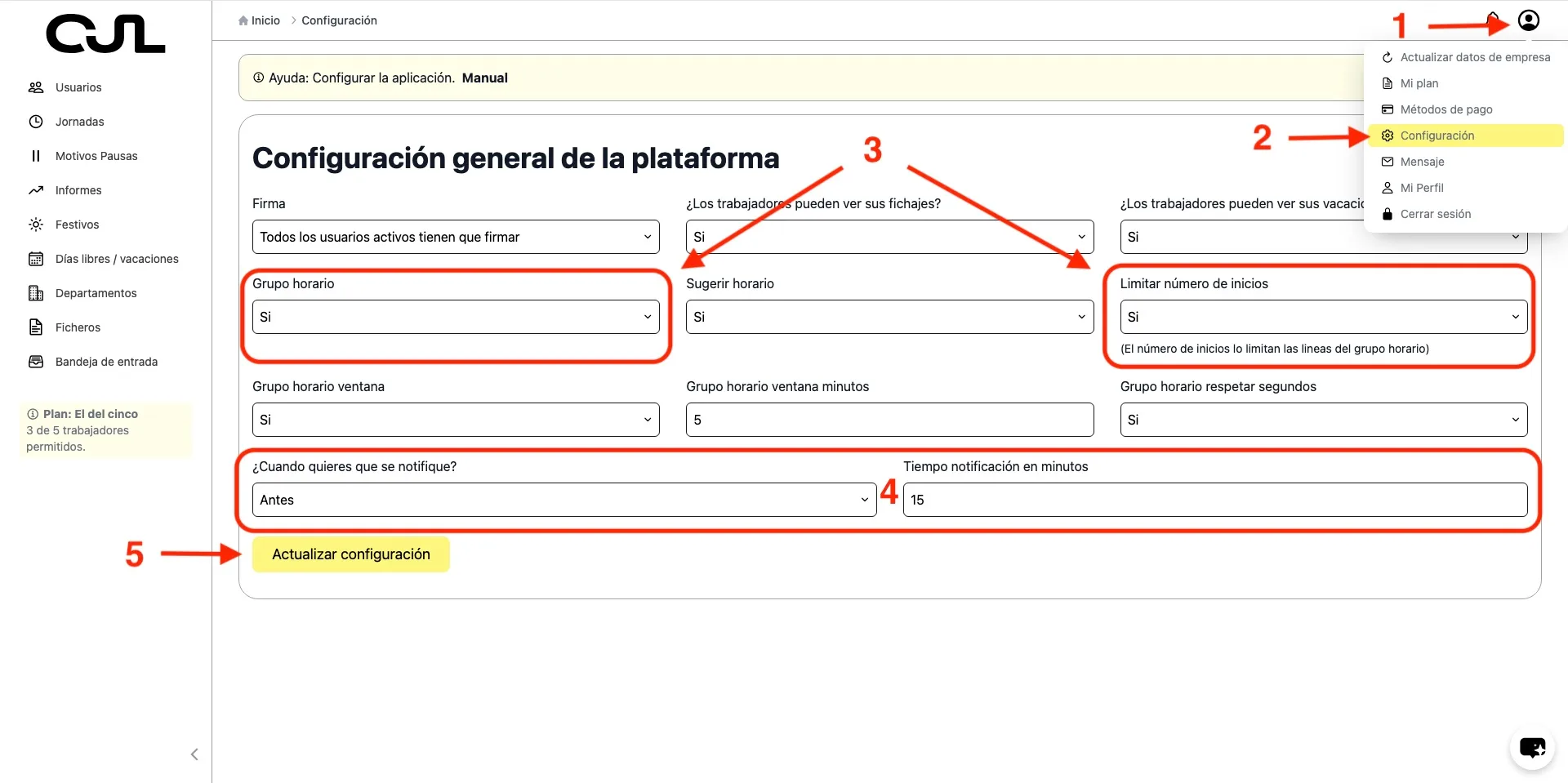Open Festivos in the sidebar

[78, 225]
